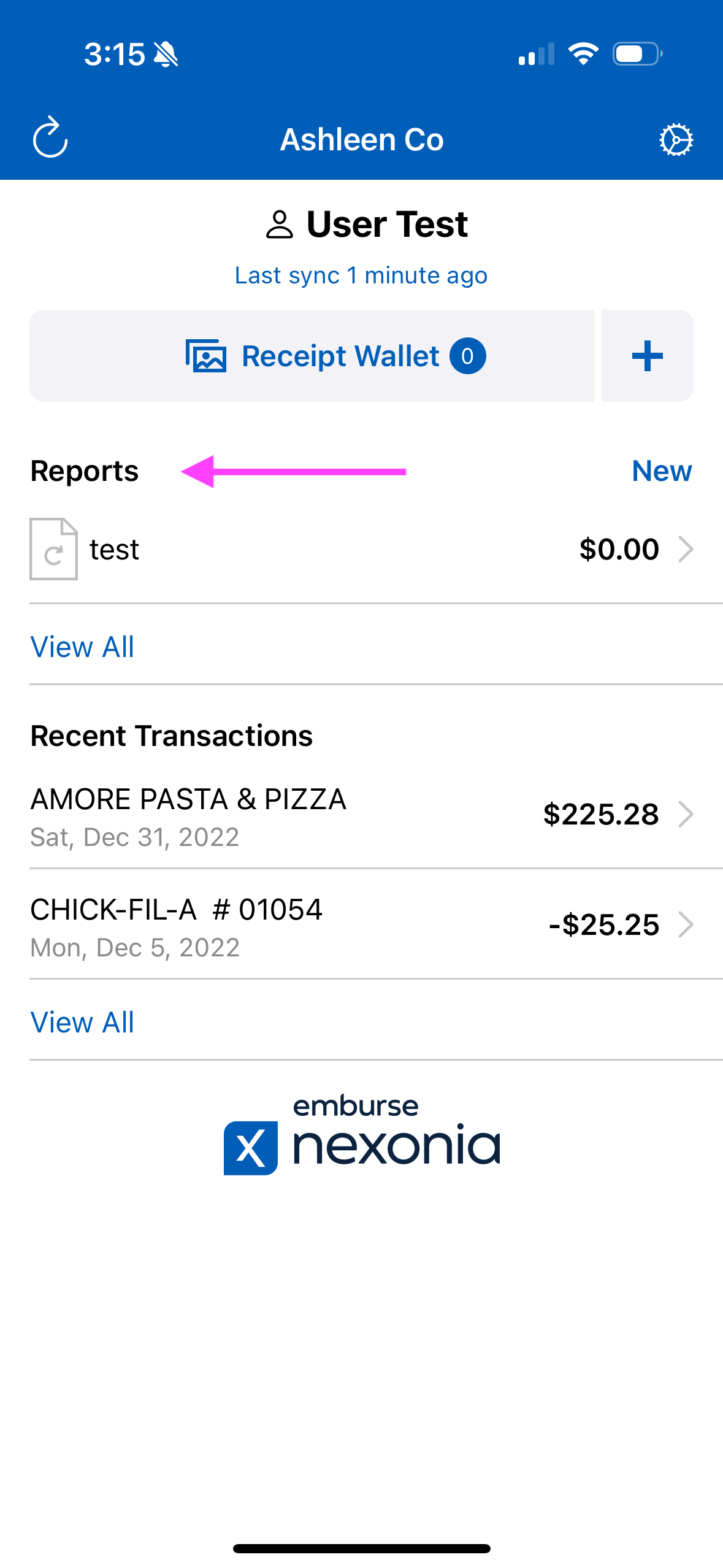Viewport: 723px width, 1568px height.
Task: Add new receipt with plus button
Action: (648, 356)
